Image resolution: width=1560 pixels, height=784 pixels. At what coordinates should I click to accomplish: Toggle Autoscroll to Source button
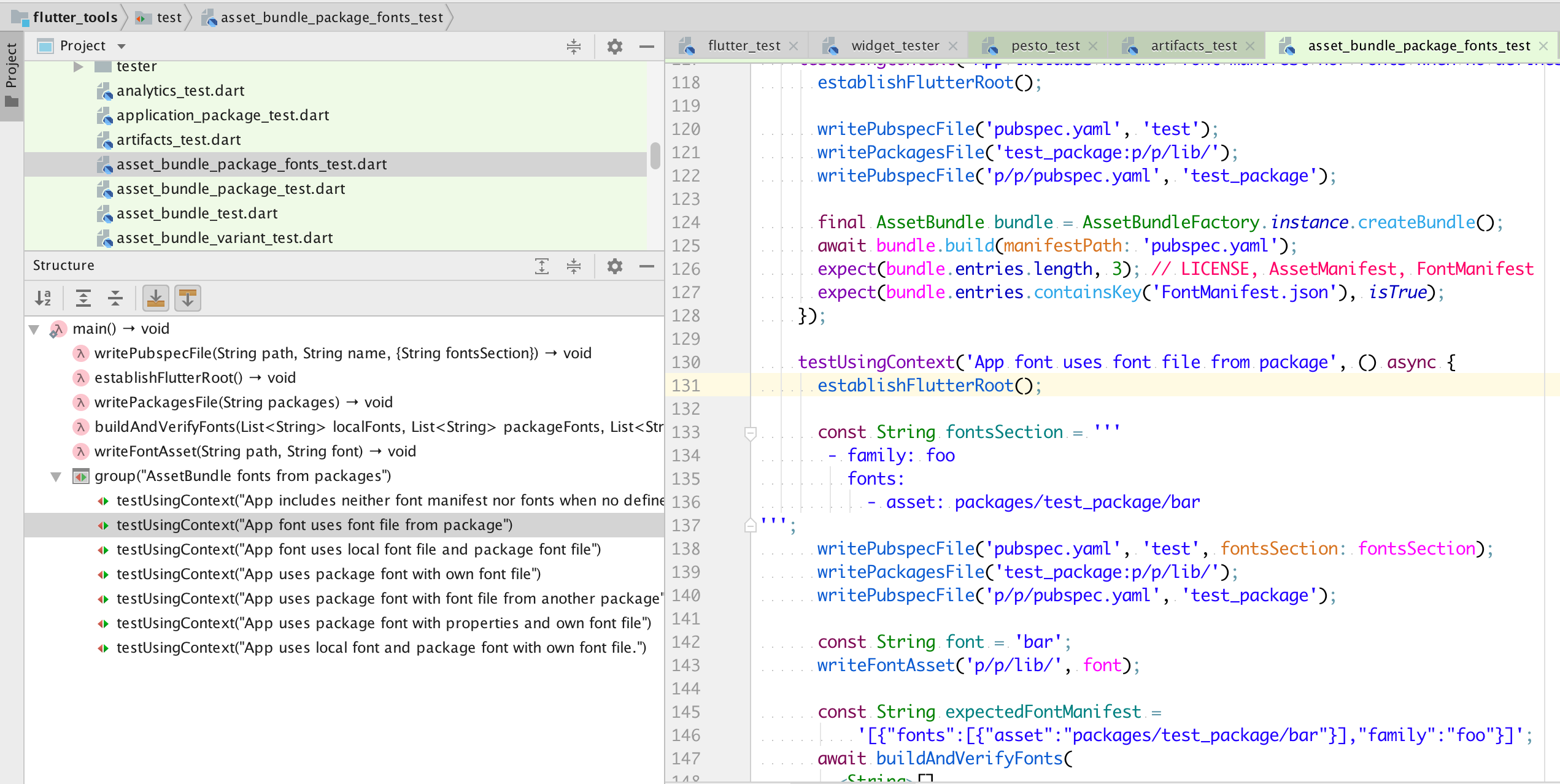(x=156, y=298)
